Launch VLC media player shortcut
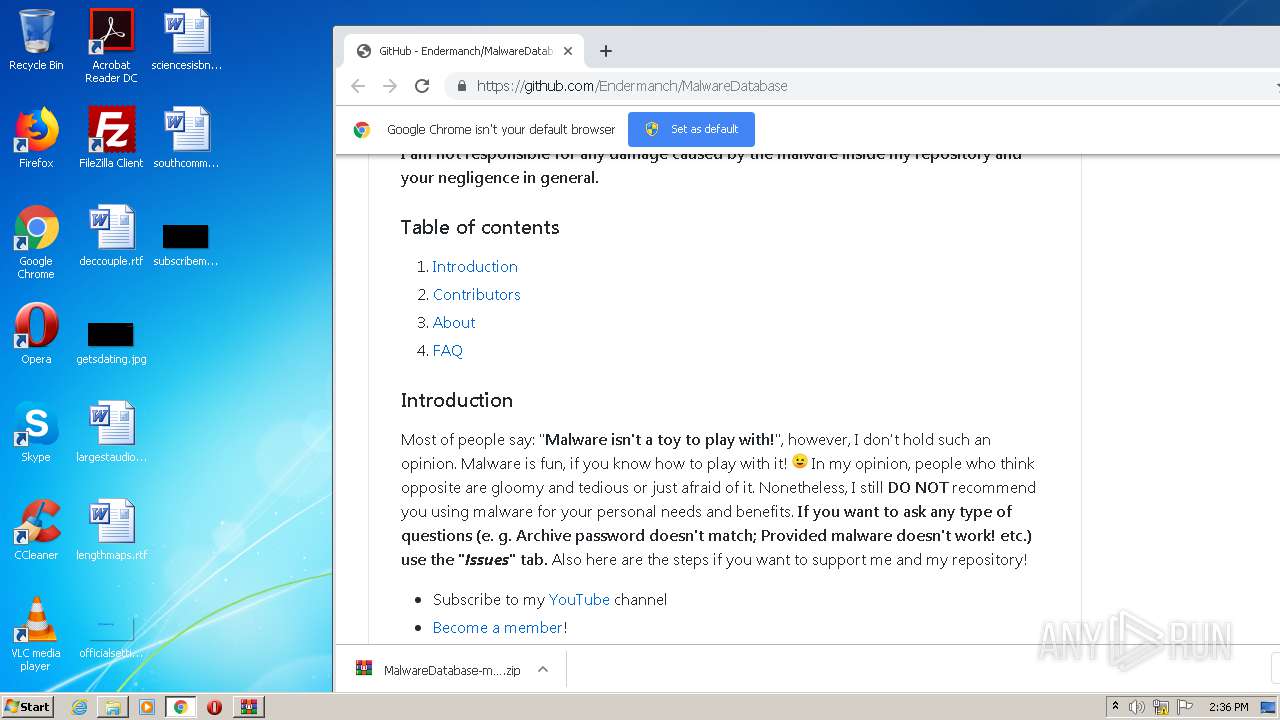1280x720 pixels. (36, 634)
